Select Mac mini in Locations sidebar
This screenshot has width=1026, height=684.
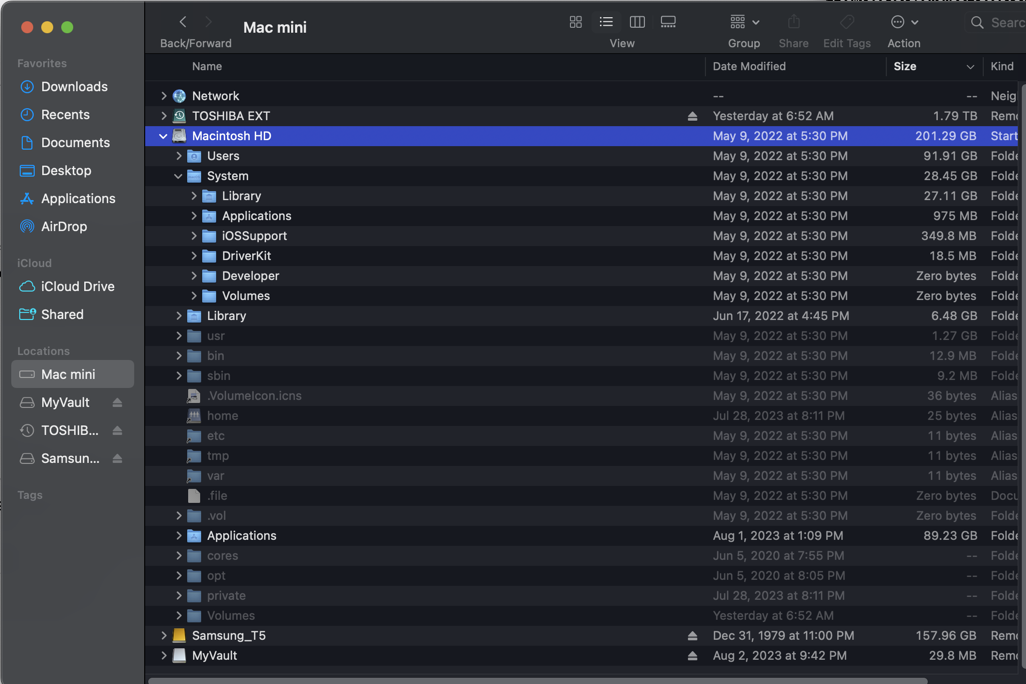73,374
